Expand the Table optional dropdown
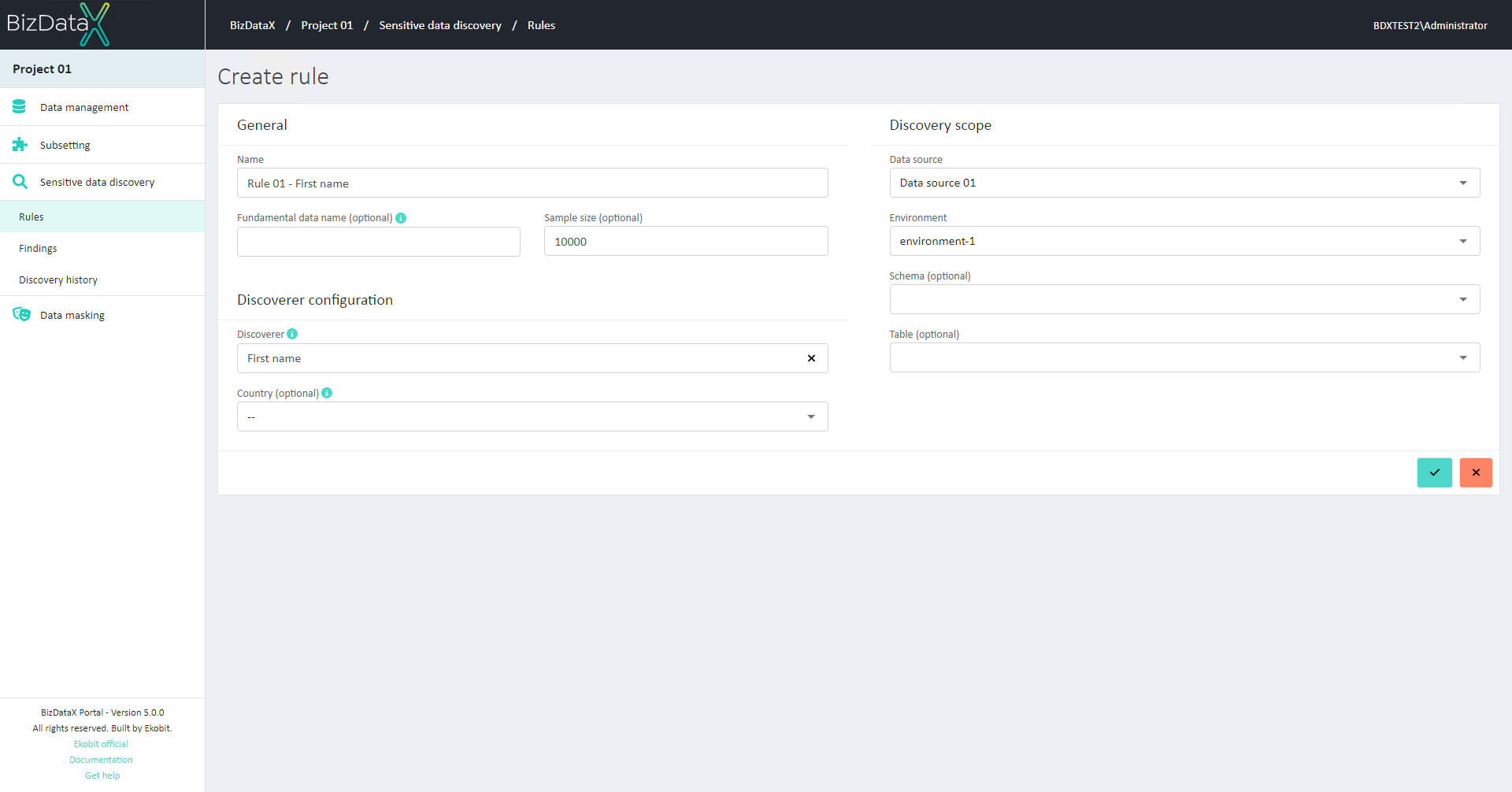This screenshot has width=1512, height=792. pos(1184,357)
